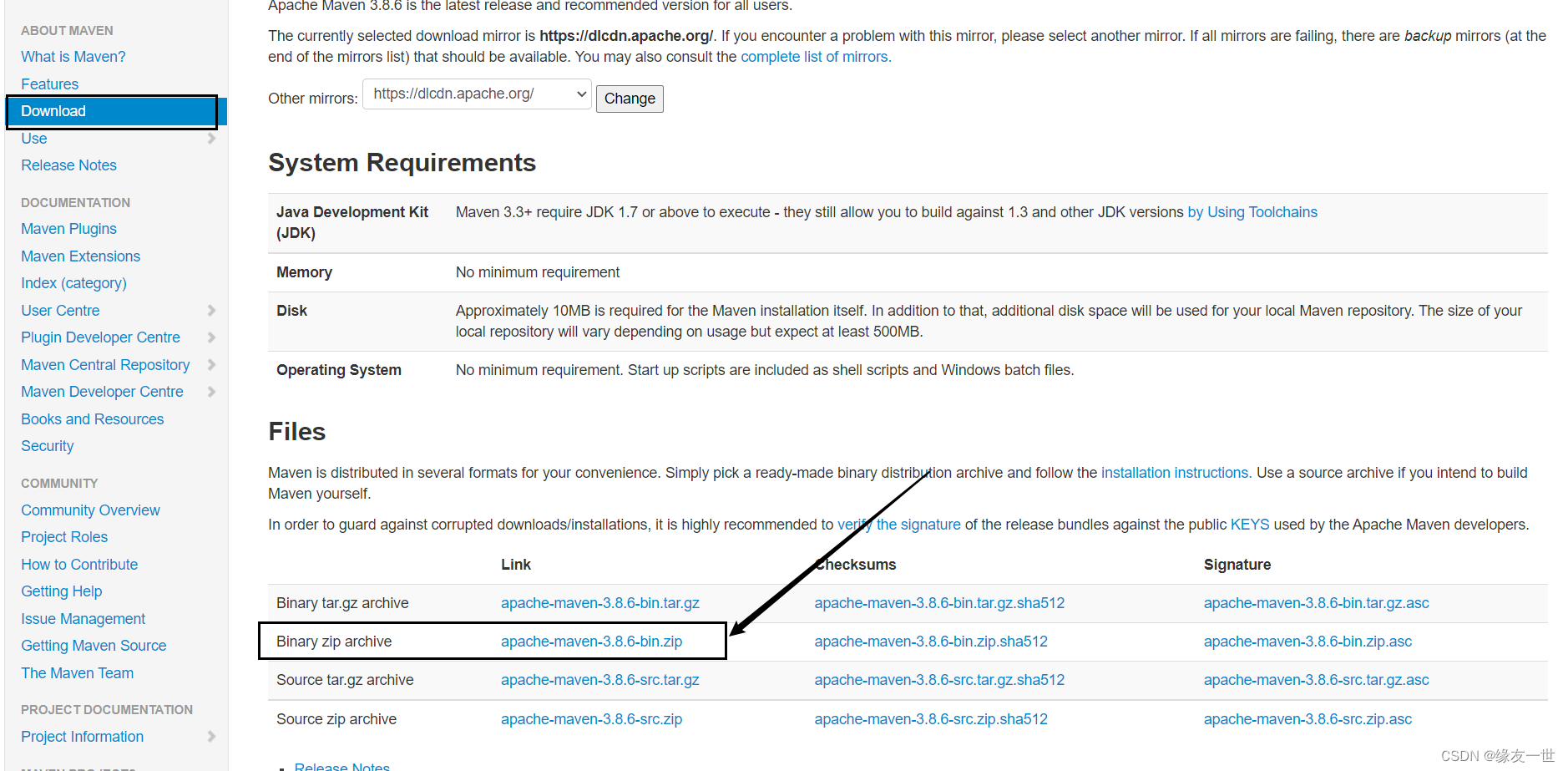This screenshot has width=1568, height=771.
Task: Click the Binary zip archive row label
Action: (334, 642)
